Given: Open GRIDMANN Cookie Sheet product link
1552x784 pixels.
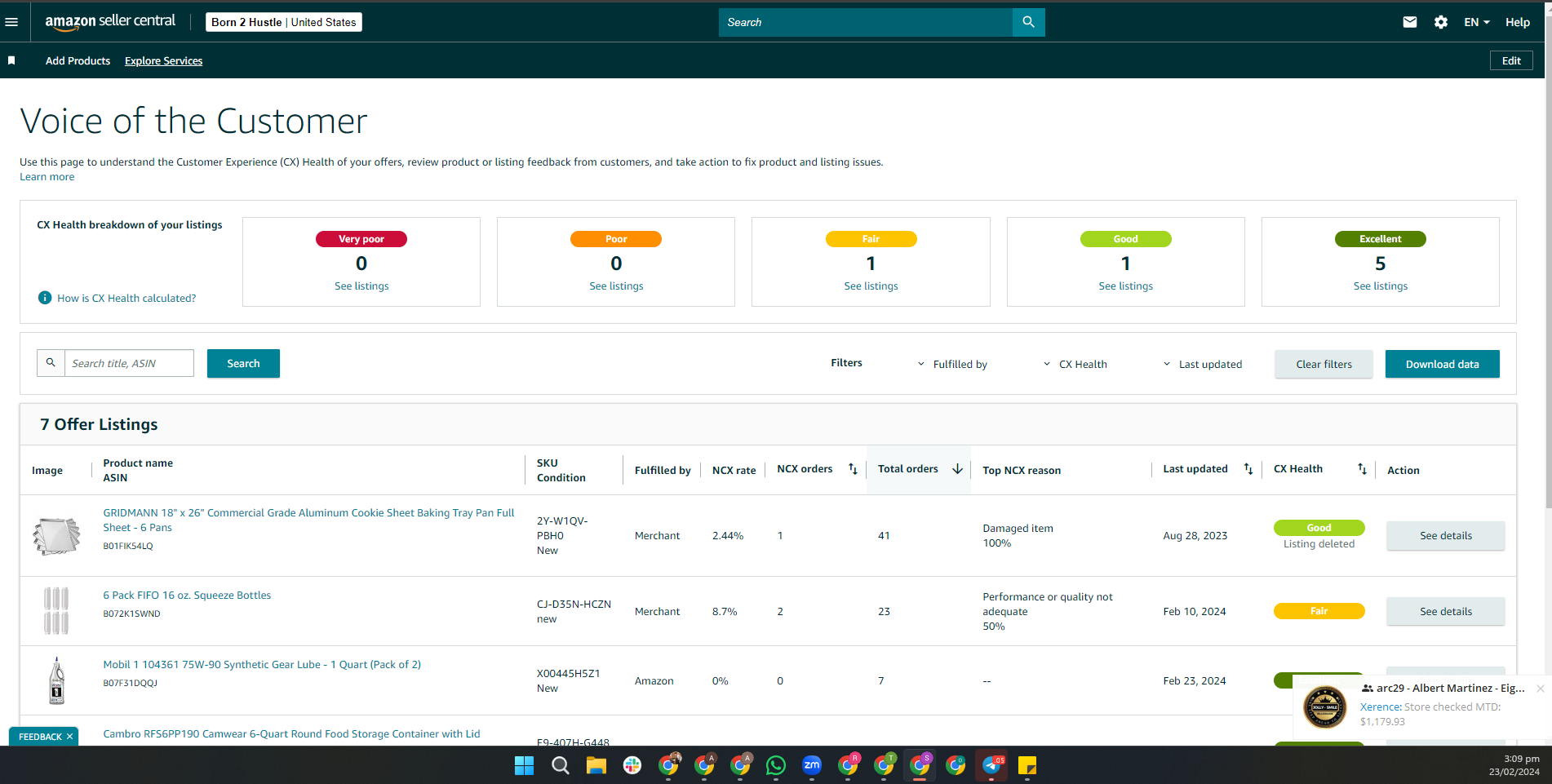Looking at the screenshot, I should tap(308, 520).
